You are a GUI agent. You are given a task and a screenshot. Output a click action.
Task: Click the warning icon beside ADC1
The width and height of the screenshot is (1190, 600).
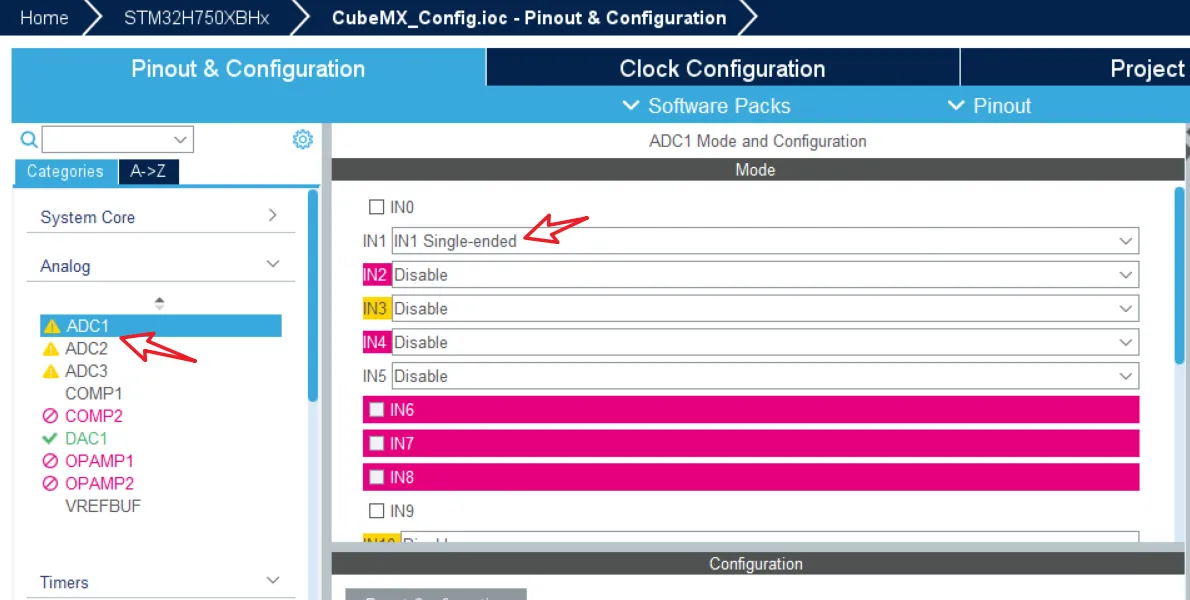coord(52,327)
